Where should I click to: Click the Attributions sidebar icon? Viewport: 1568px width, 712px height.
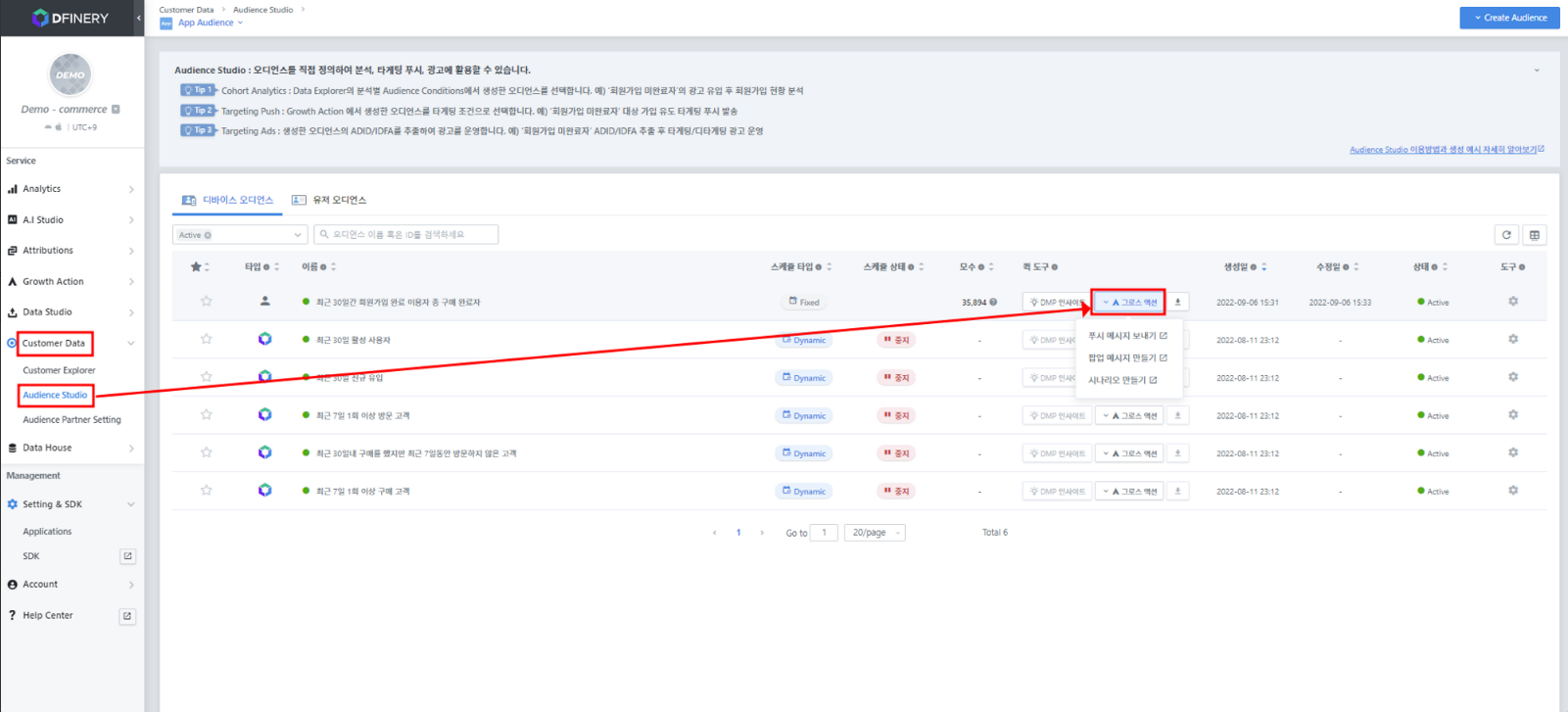coord(13,251)
